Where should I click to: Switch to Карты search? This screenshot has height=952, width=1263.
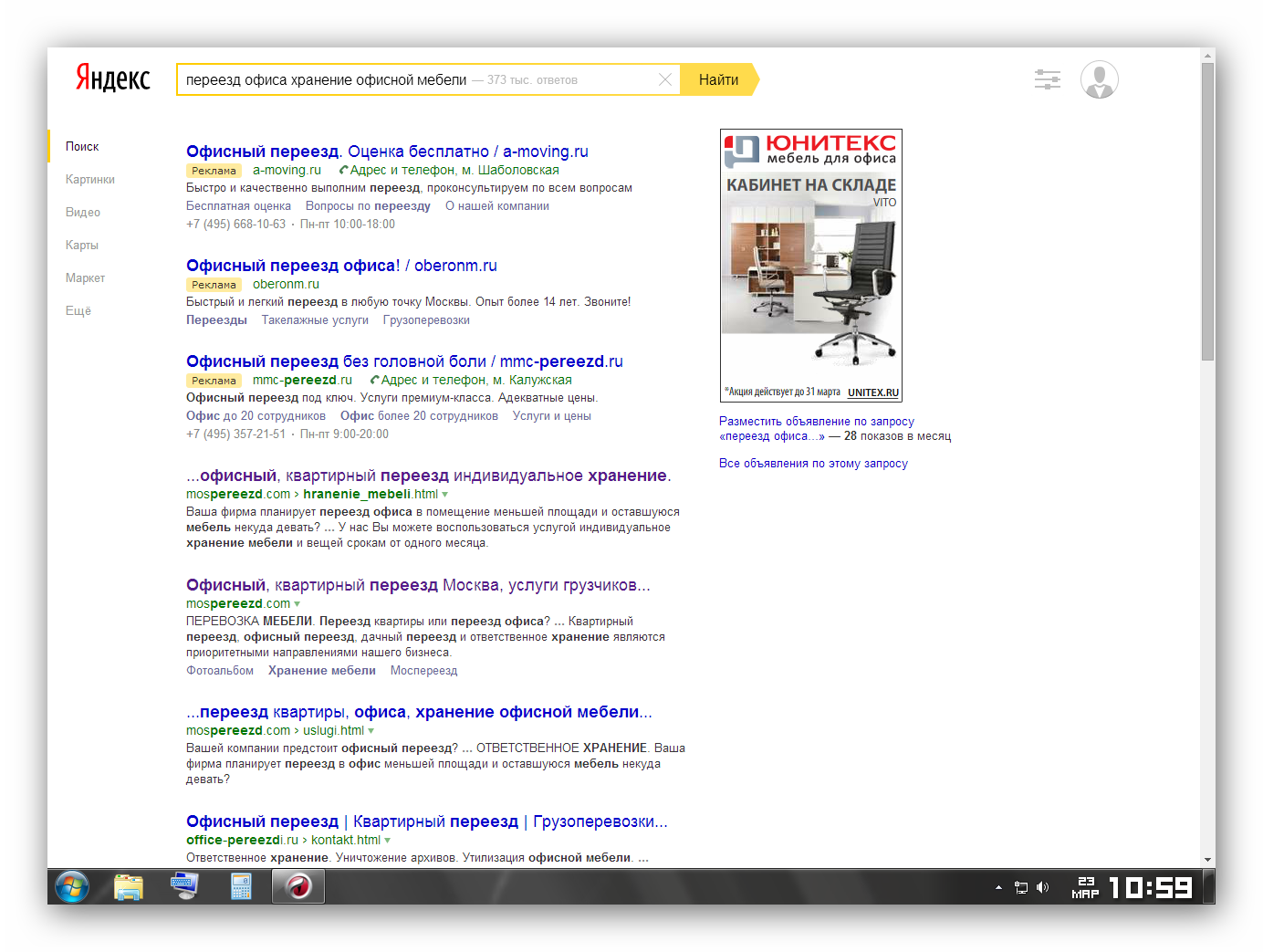[x=82, y=245]
